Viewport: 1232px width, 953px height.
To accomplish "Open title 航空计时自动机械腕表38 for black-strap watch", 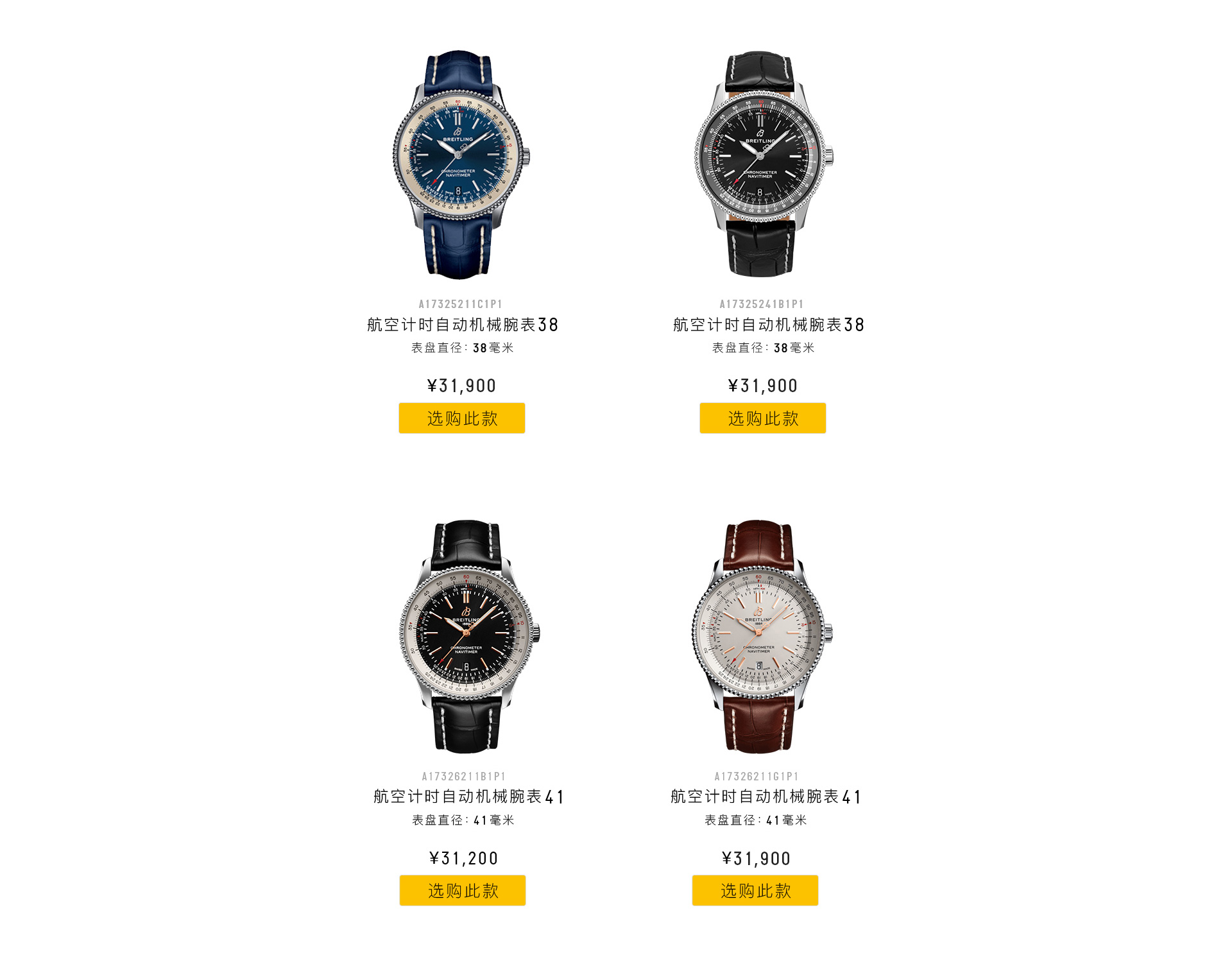I will click(x=769, y=325).
